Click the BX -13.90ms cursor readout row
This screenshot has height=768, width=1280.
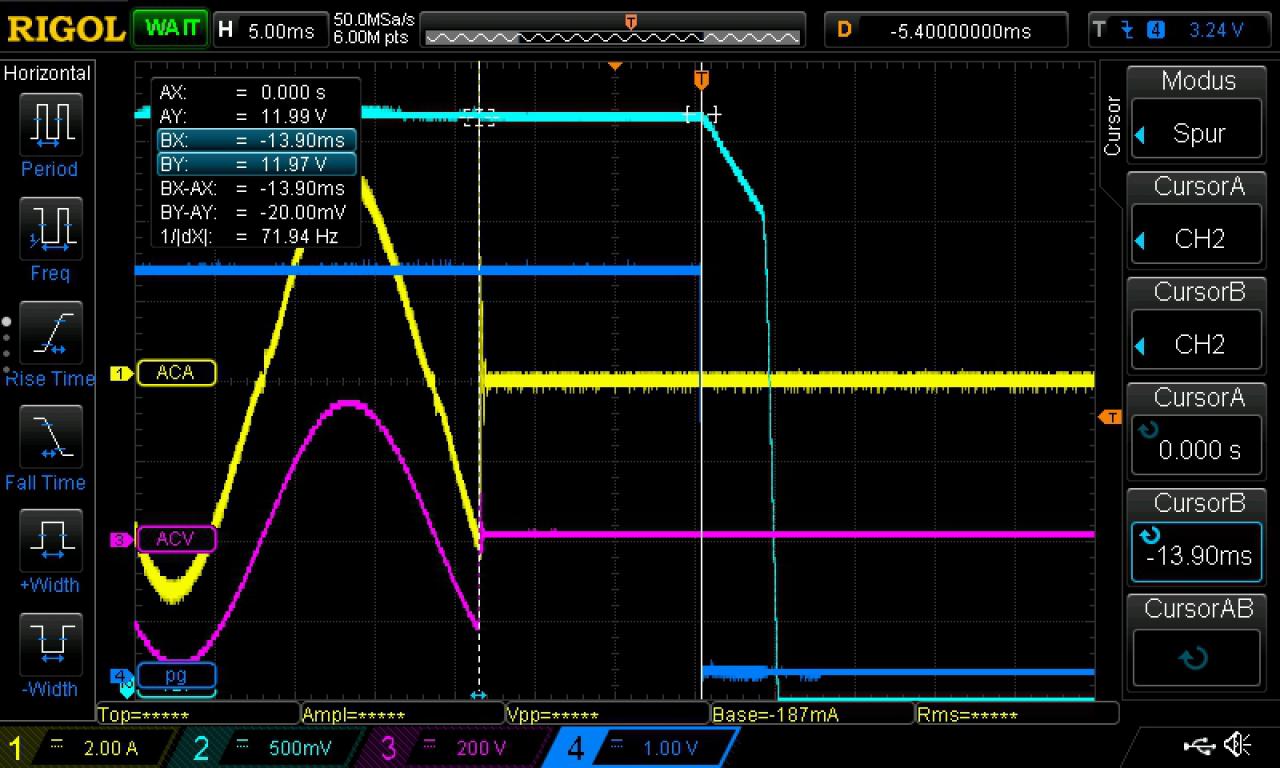256,140
